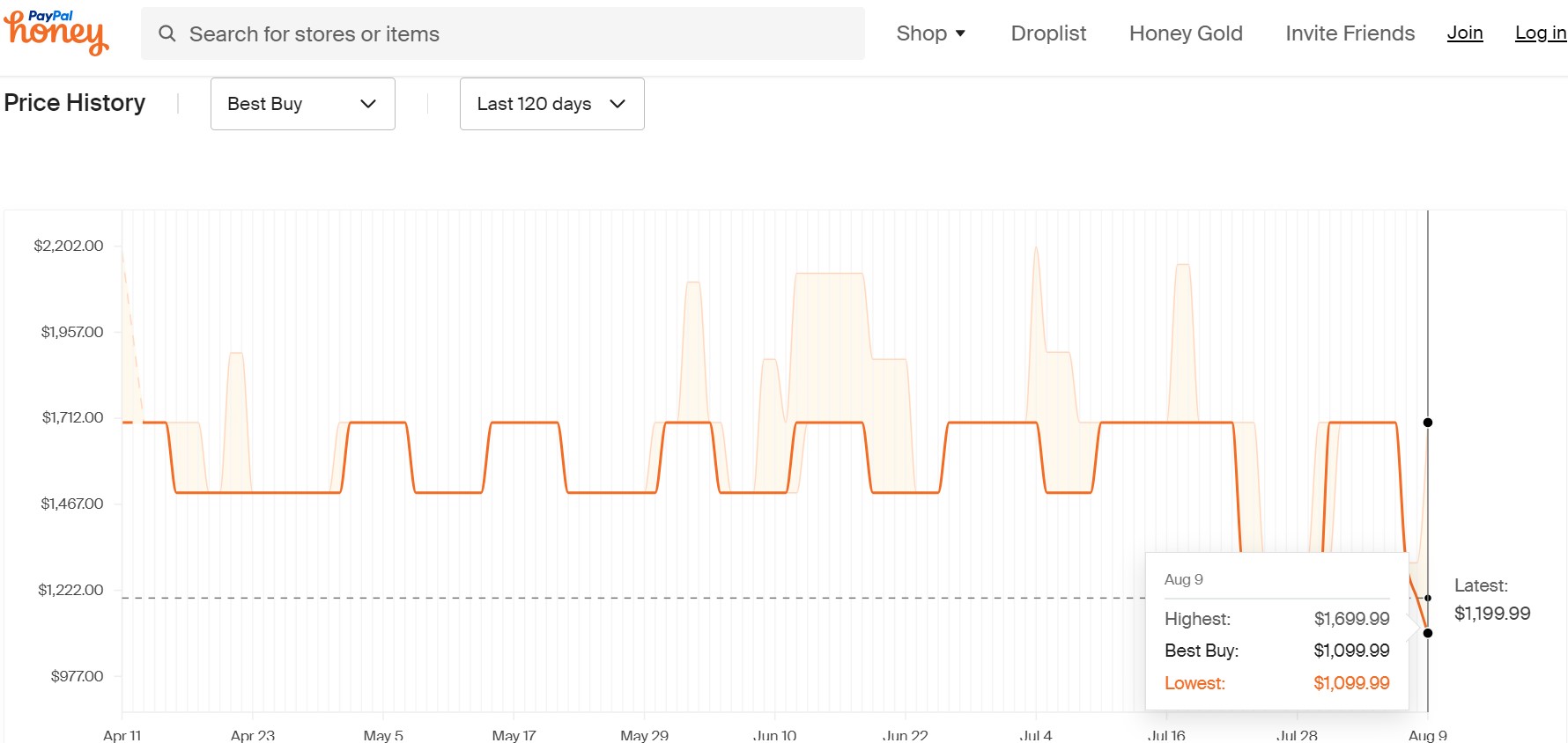Click the May 17 date label
Viewport: 1568px width, 743px height.
tap(514, 735)
